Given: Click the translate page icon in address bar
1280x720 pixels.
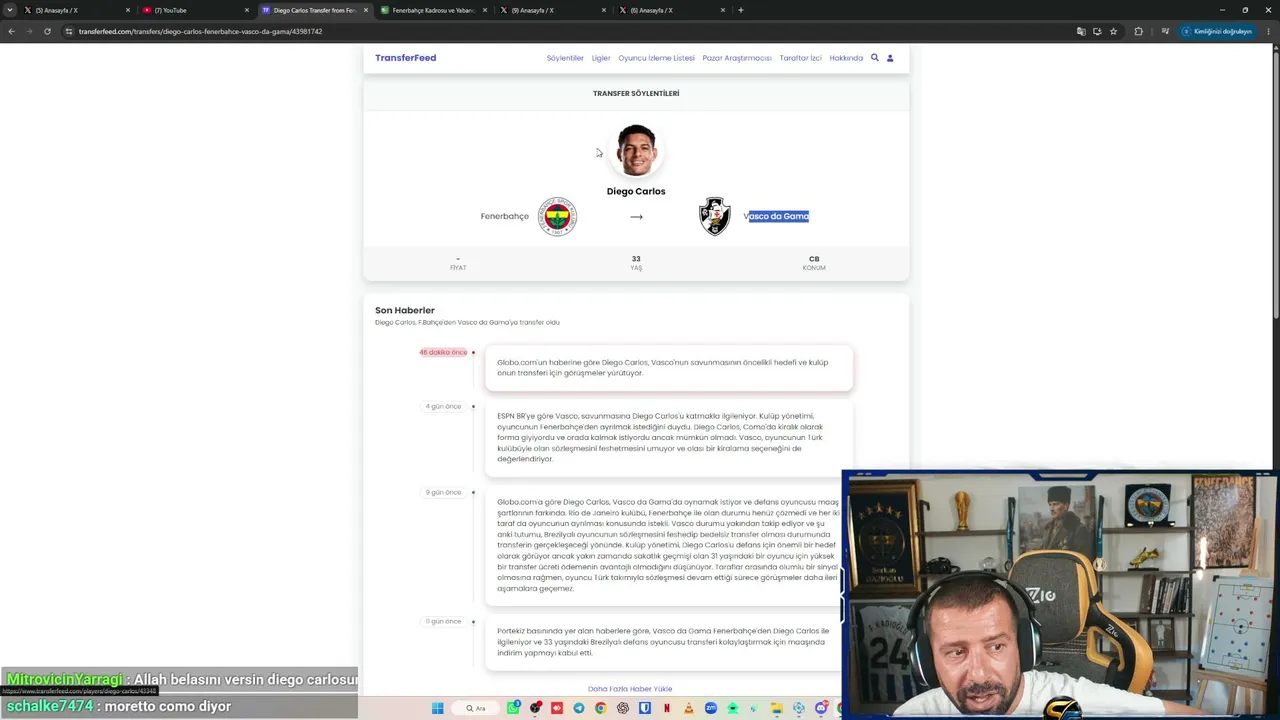Looking at the screenshot, I should click(x=1081, y=31).
